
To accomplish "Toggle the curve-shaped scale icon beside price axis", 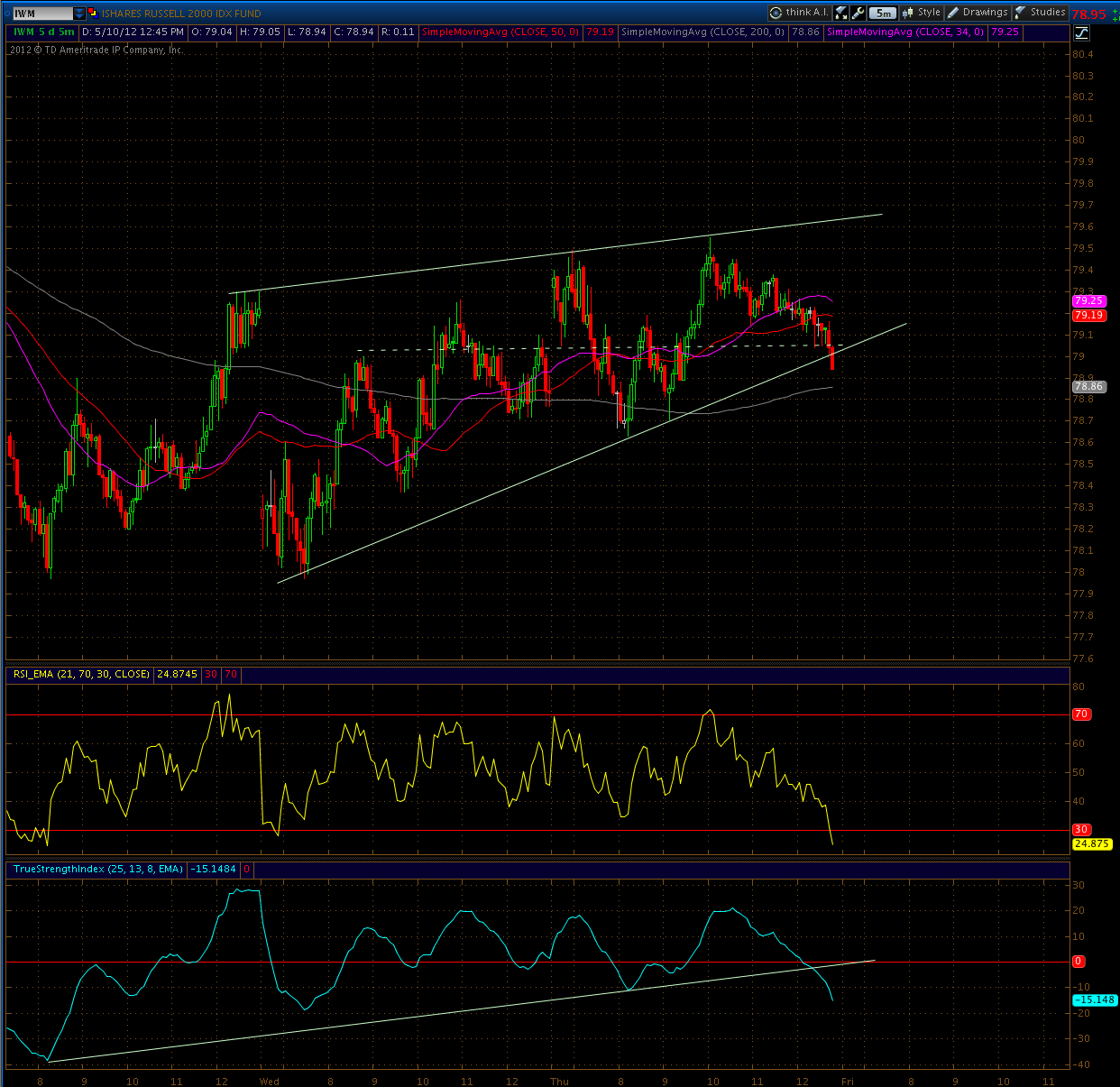I will [x=1081, y=33].
